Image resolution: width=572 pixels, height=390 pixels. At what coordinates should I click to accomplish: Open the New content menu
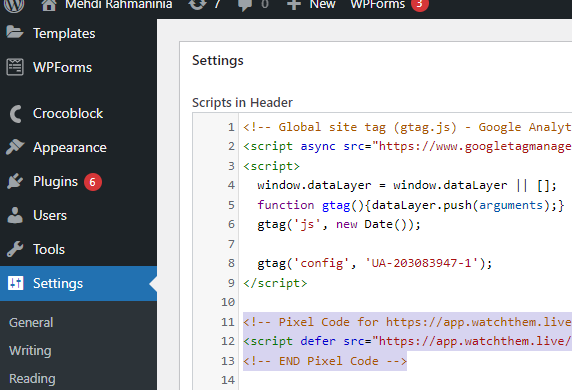point(322,5)
